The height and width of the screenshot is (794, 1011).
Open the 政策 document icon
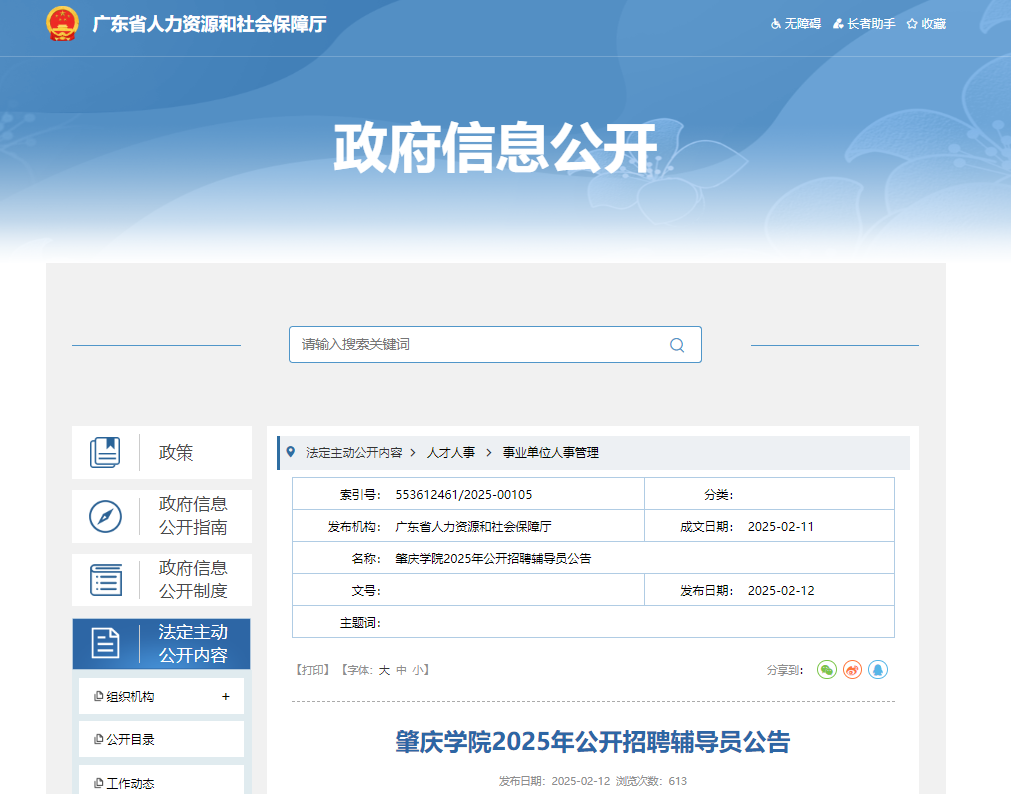(105, 453)
